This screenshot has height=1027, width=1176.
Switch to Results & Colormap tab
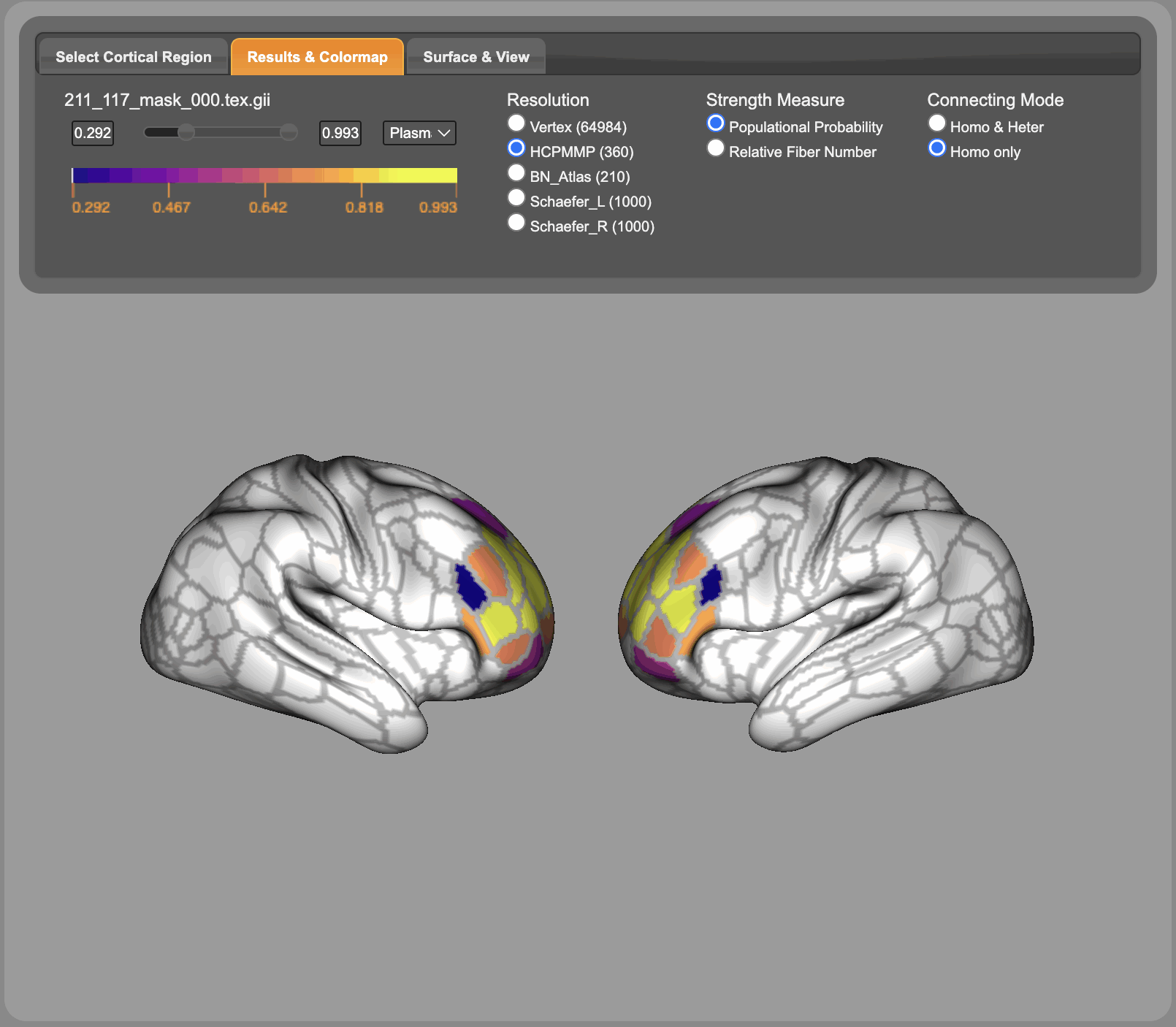click(x=317, y=57)
